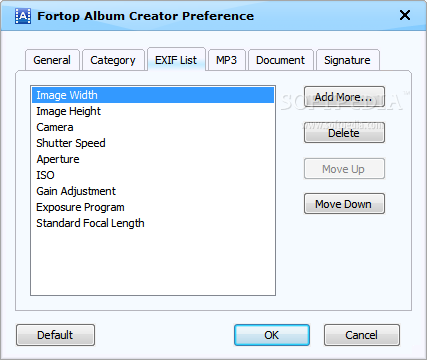Switch to the General tab
This screenshot has width=427, height=360.
pos(52,60)
